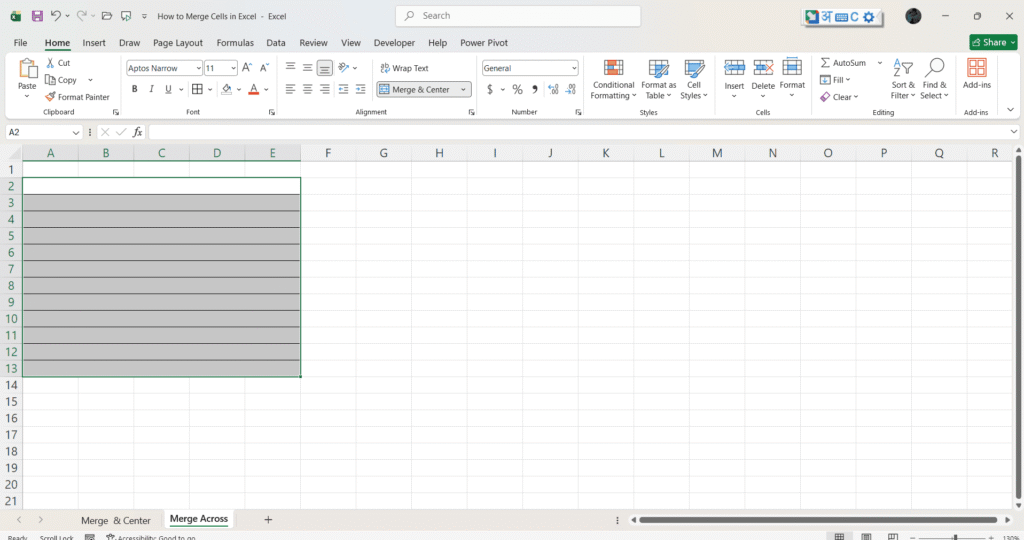This screenshot has height=540, width=1024.
Task: Click the Format cells icon
Action: [792, 67]
